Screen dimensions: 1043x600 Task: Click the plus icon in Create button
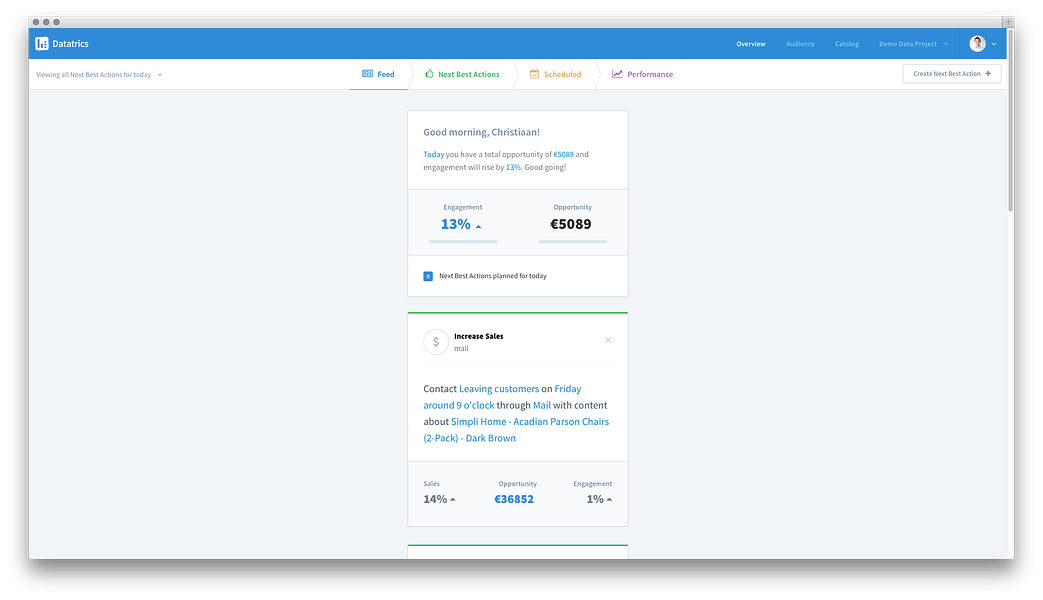988,74
